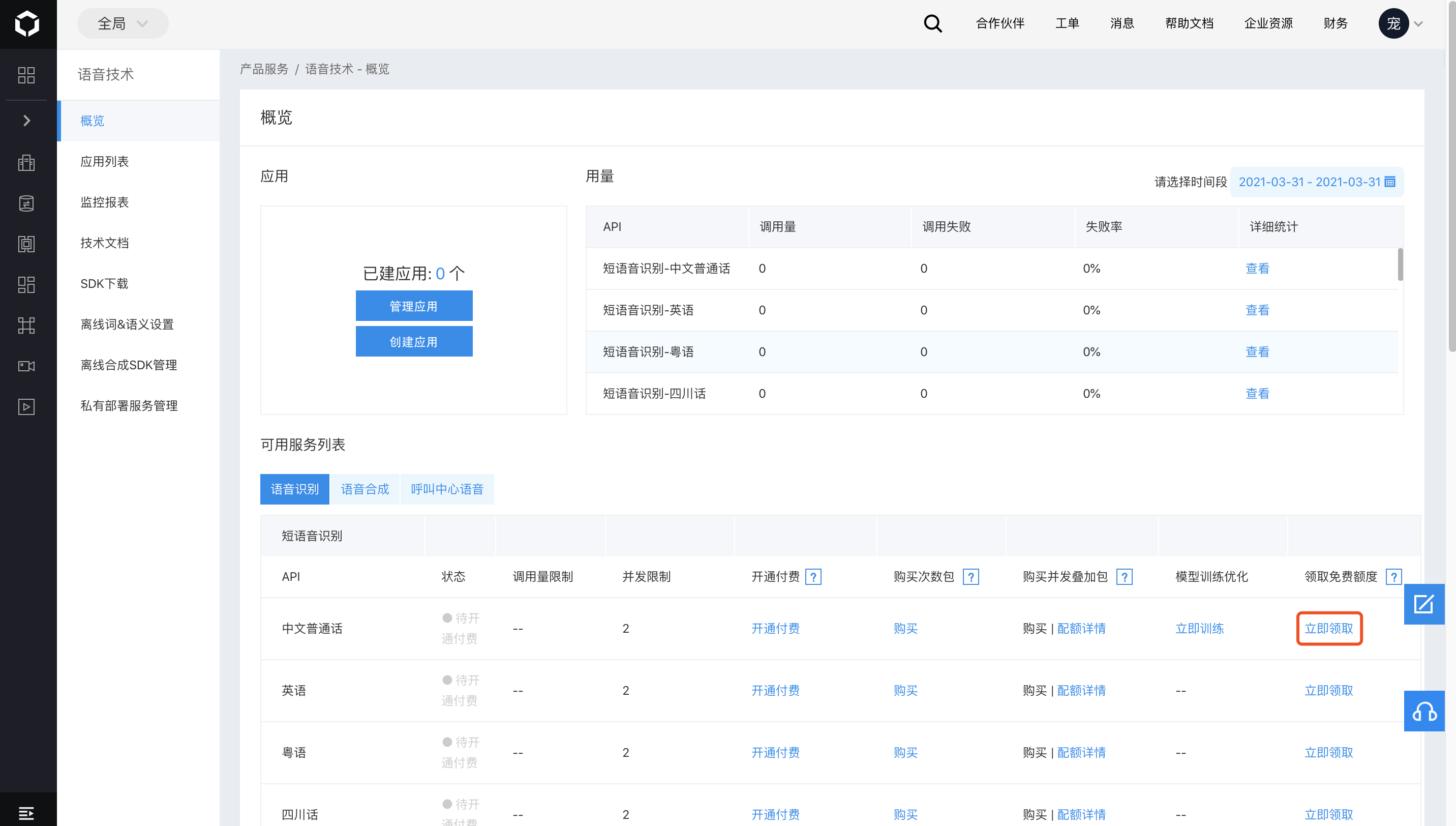Open the user avatar 宠
1456x826 pixels.
[x=1393, y=23]
